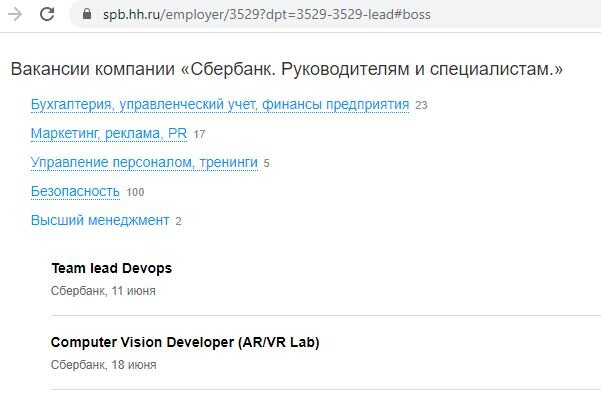
Task: Click the count 100 beside Безопасность
Action: tap(135, 192)
